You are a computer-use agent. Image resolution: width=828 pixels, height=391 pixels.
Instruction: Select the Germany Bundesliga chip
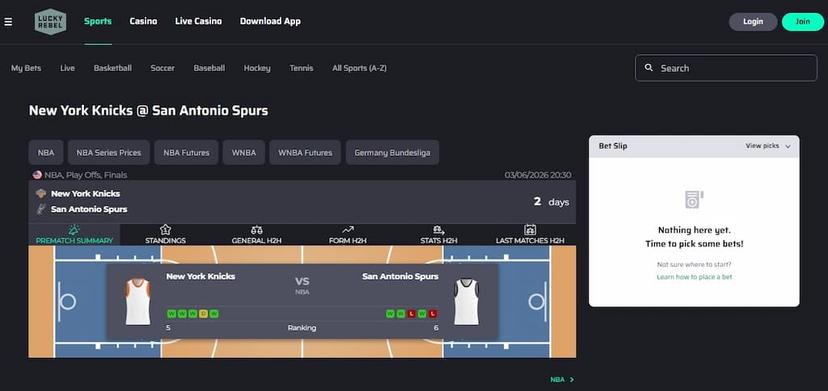pyautogui.click(x=392, y=153)
